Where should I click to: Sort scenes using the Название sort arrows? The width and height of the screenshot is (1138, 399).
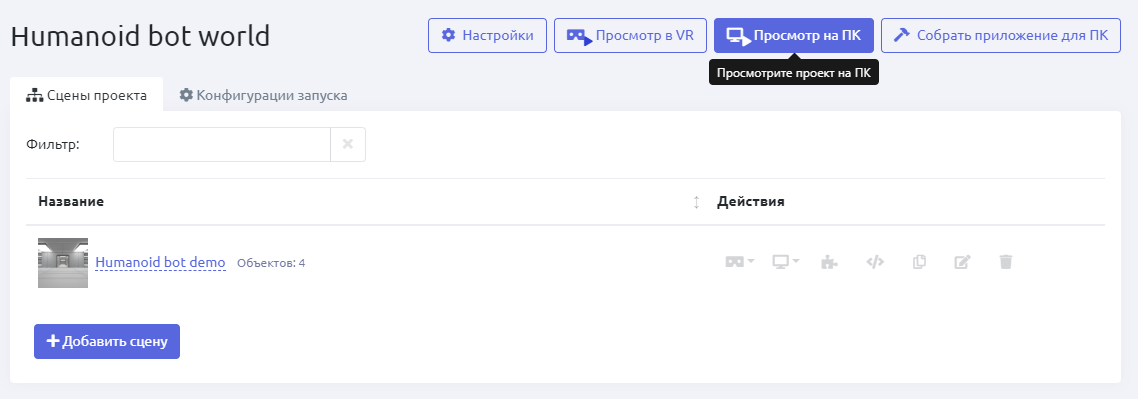click(x=696, y=202)
